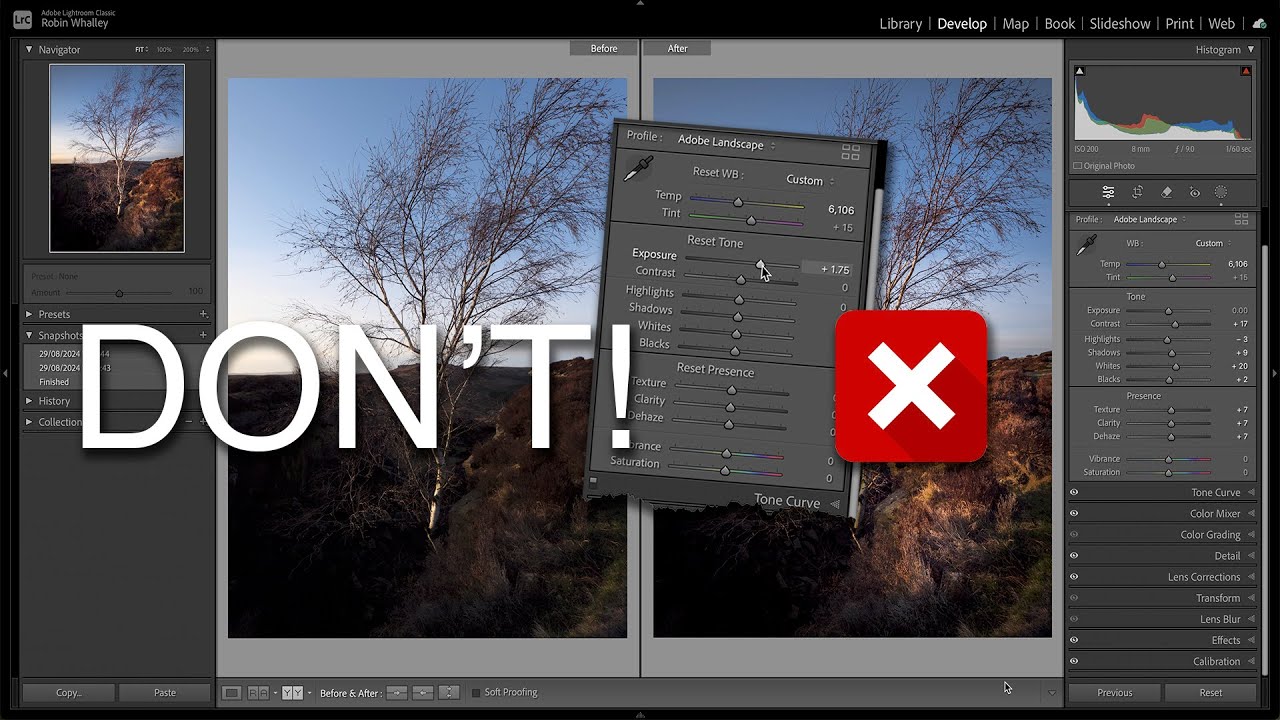Switch to the Web module
Viewport: 1280px width, 720px height.
coord(1222,23)
